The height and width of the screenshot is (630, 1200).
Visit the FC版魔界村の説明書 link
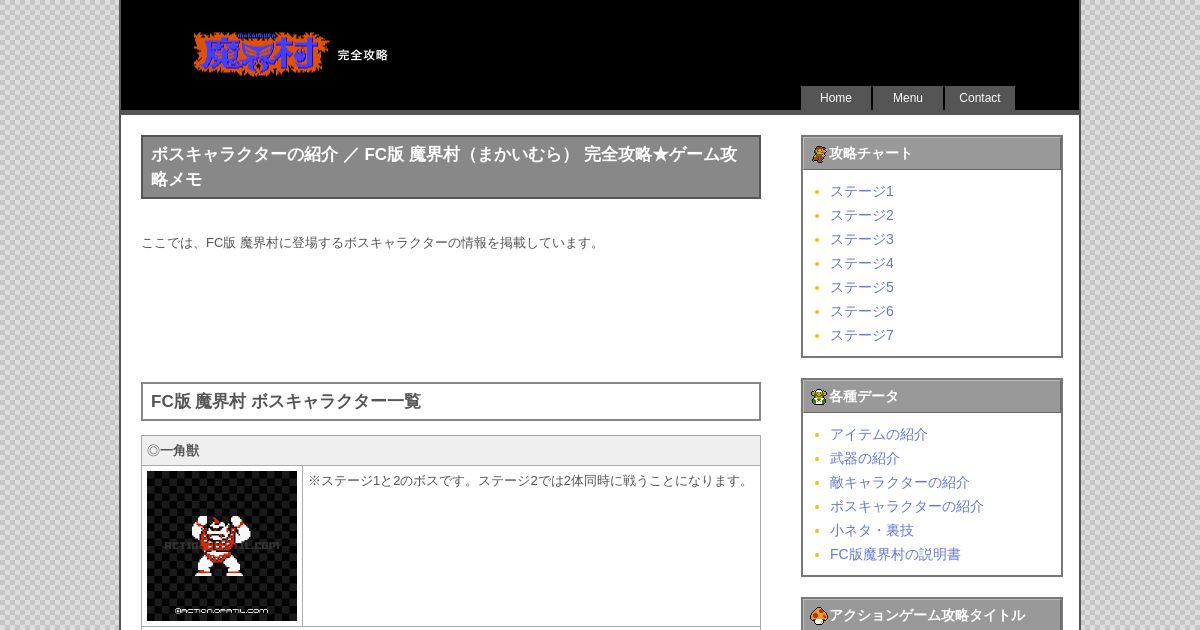[895, 554]
